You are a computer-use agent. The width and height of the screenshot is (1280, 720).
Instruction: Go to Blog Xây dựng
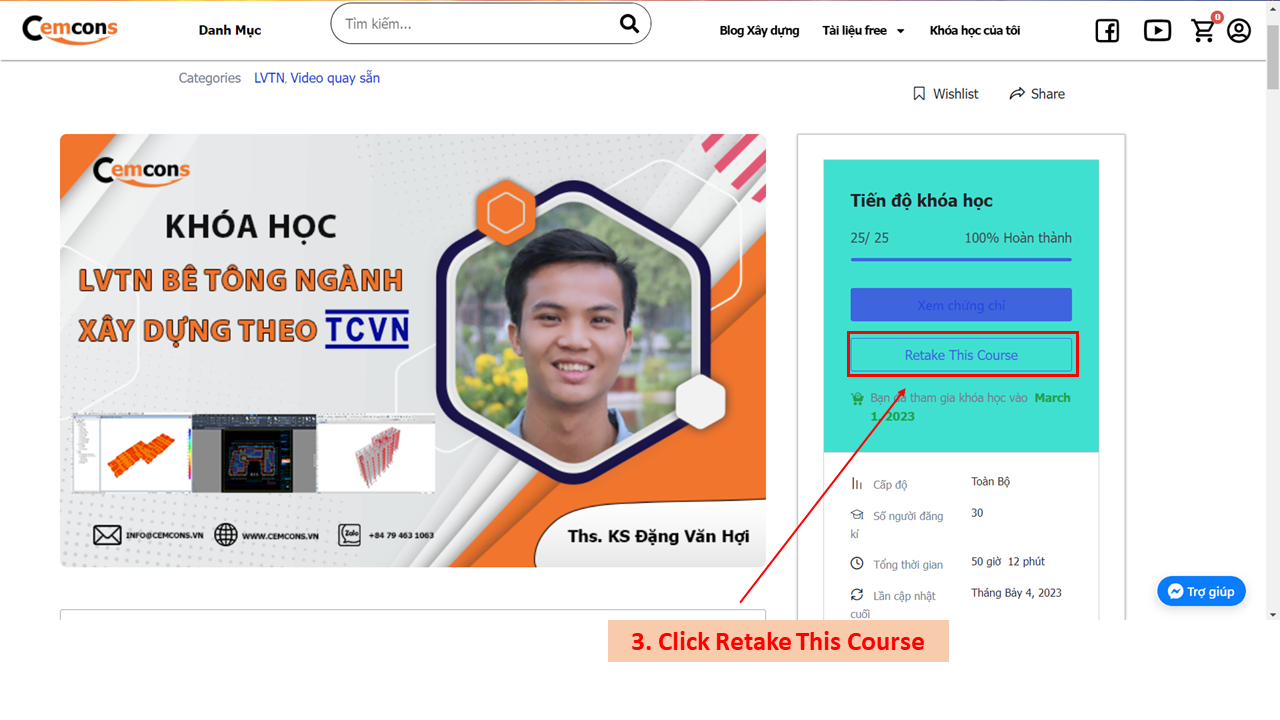click(x=759, y=31)
